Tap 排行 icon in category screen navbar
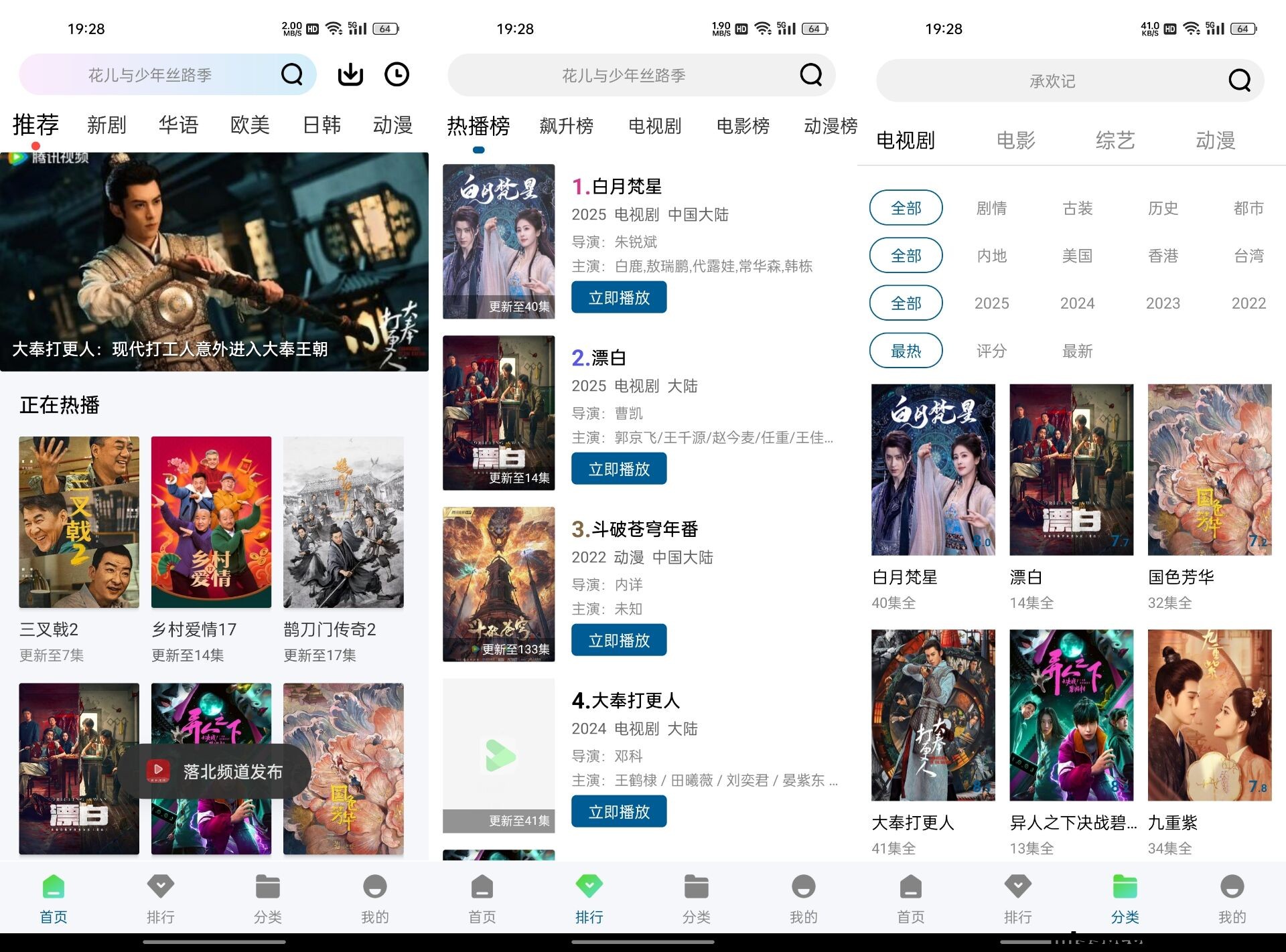Image resolution: width=1286 pixels, height=952 pixels. point(1018,886)
